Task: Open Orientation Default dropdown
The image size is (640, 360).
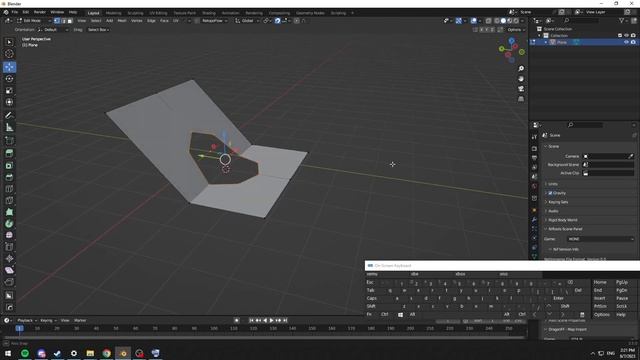Action: pyautogui.click(x=53, y=30)
